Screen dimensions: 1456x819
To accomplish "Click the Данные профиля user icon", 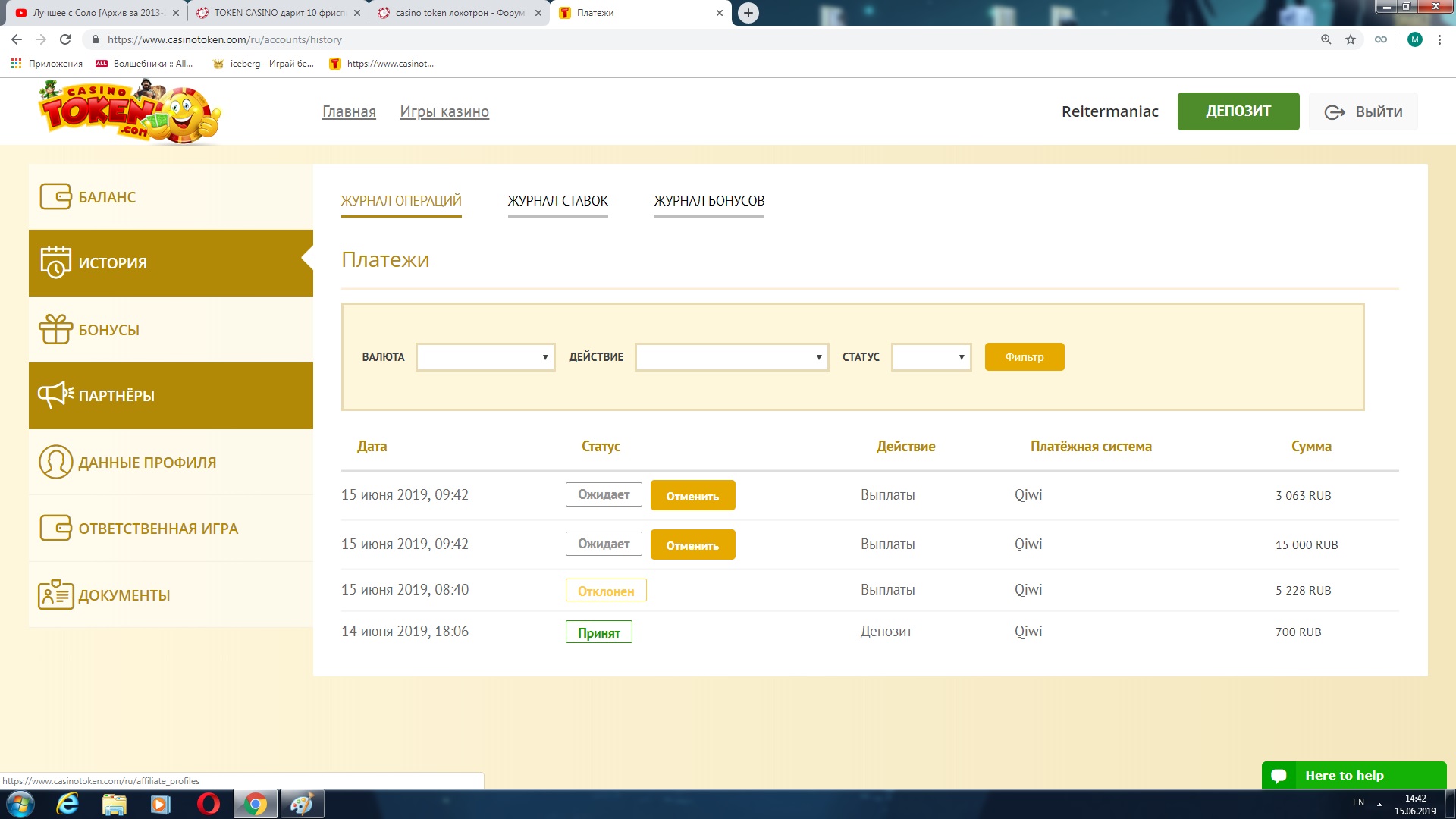I will pos(55,462).
